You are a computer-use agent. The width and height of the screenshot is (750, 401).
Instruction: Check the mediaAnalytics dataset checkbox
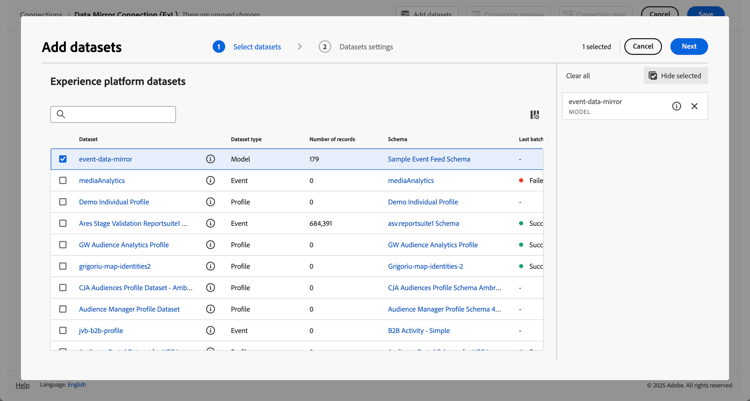point(63,181)
